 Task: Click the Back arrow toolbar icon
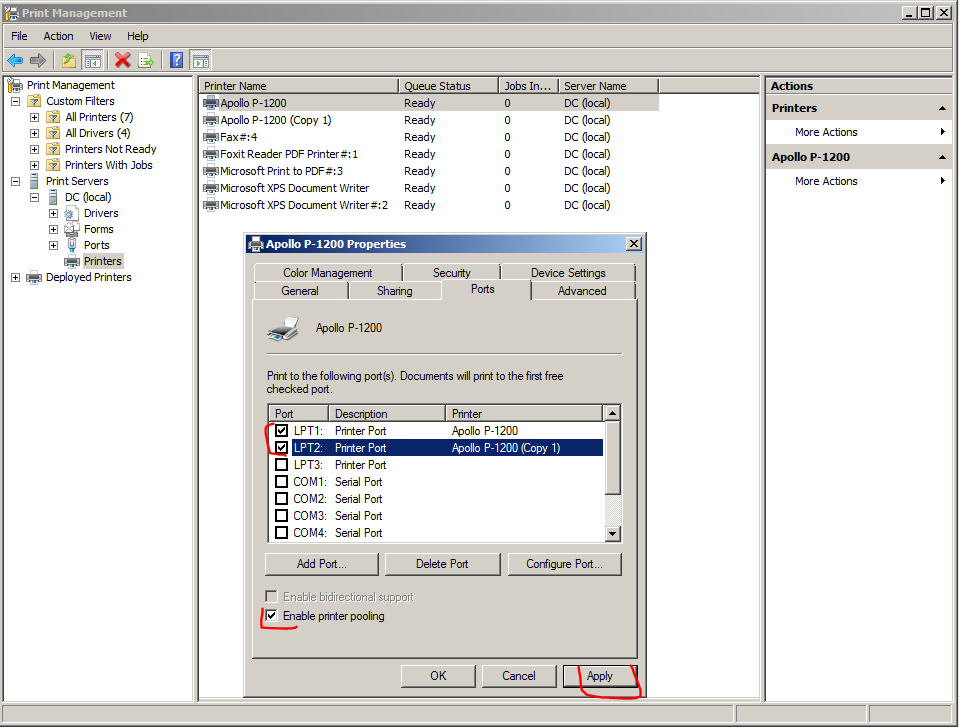pos(15,60)
